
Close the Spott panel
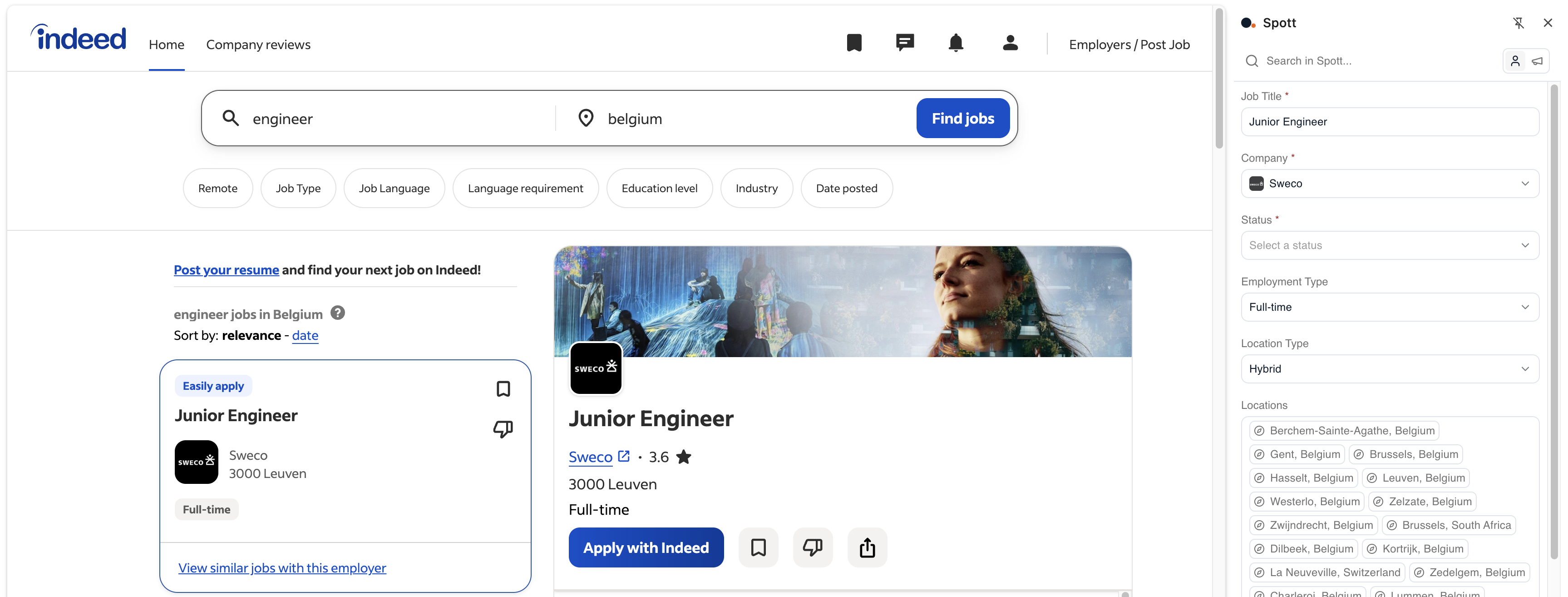tap(1548, 23)
